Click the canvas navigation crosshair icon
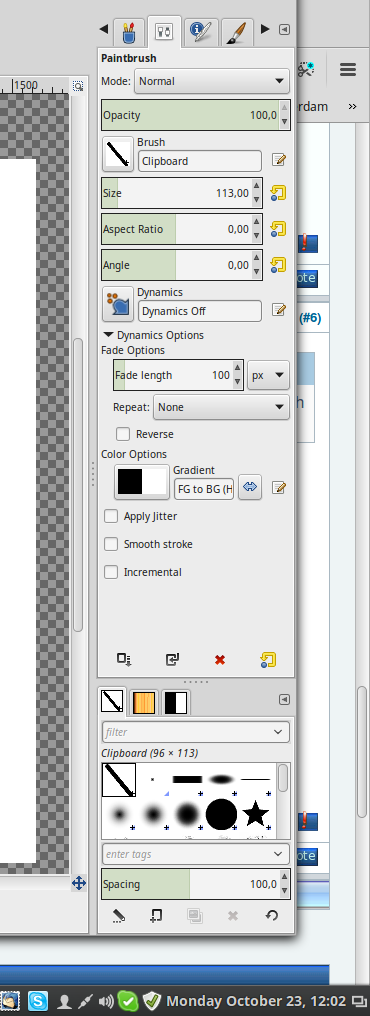Viewport: 370px width, 1016px height. (x=78, y=883)
